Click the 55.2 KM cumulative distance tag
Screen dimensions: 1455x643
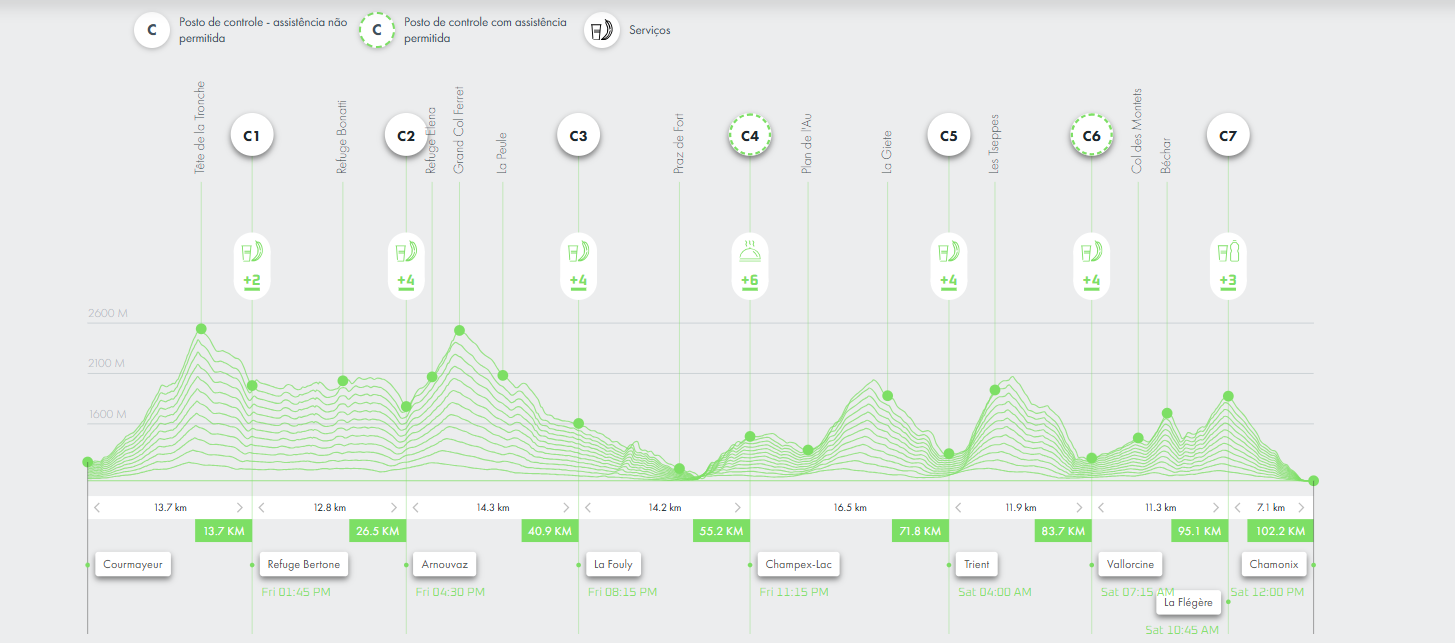[x=721, y=530]
